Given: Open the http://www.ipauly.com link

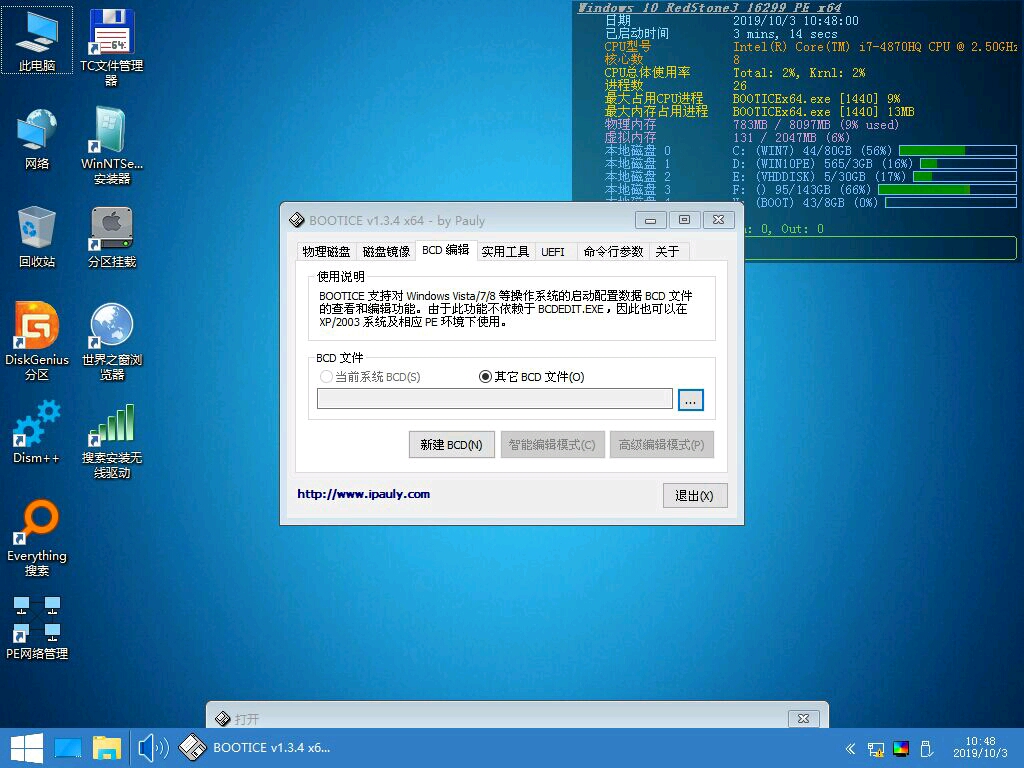Looking at the screenshot, I should pyautogui.click(x=364, y=494).
